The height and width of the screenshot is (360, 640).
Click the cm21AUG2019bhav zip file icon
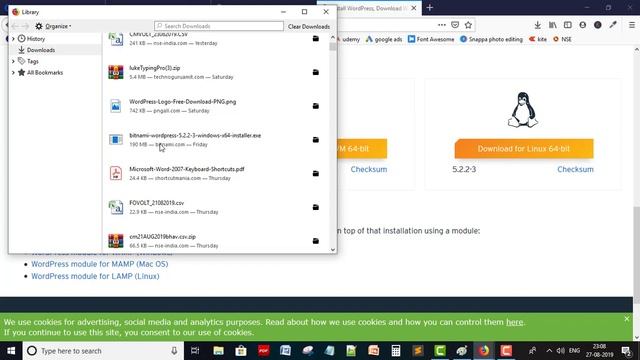[116, 241]
